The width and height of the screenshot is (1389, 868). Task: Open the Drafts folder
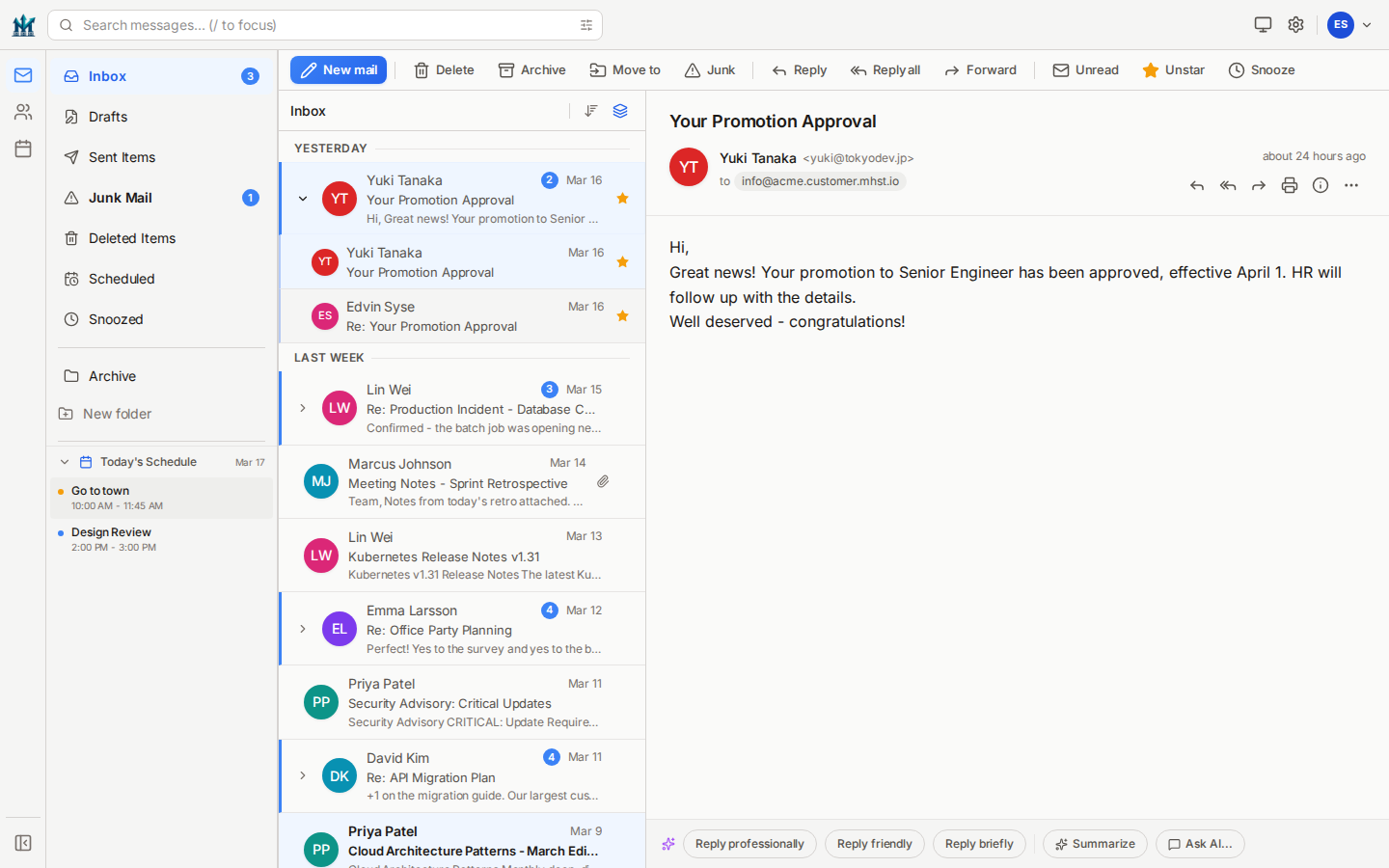(109, 117)
